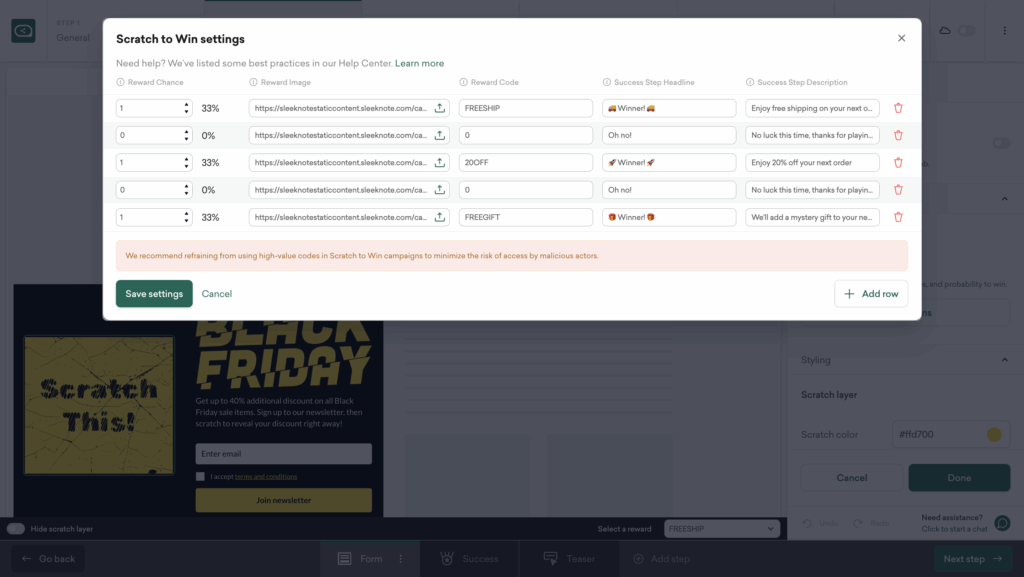Close the Scratch to Win settings dialog
Screen dimensions: 1024x577
tap(901, 38)
